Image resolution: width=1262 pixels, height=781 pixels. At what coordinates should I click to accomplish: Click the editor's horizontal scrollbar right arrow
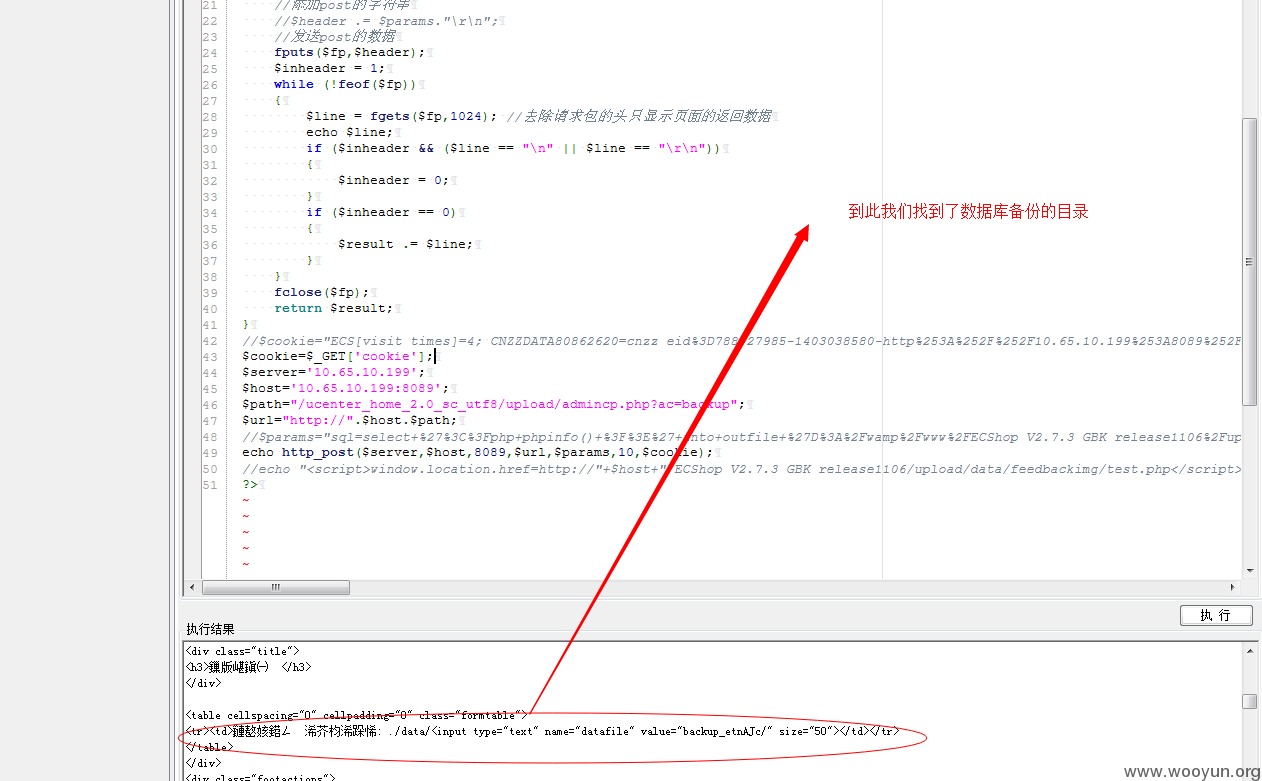pos(1233,587)
